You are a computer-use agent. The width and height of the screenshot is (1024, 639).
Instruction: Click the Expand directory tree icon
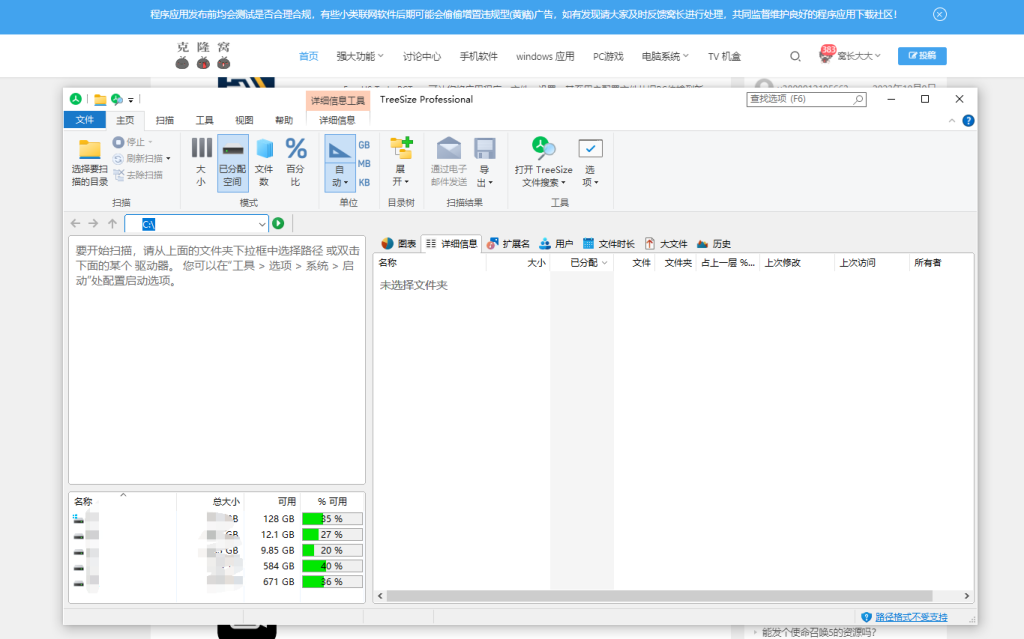401,148
